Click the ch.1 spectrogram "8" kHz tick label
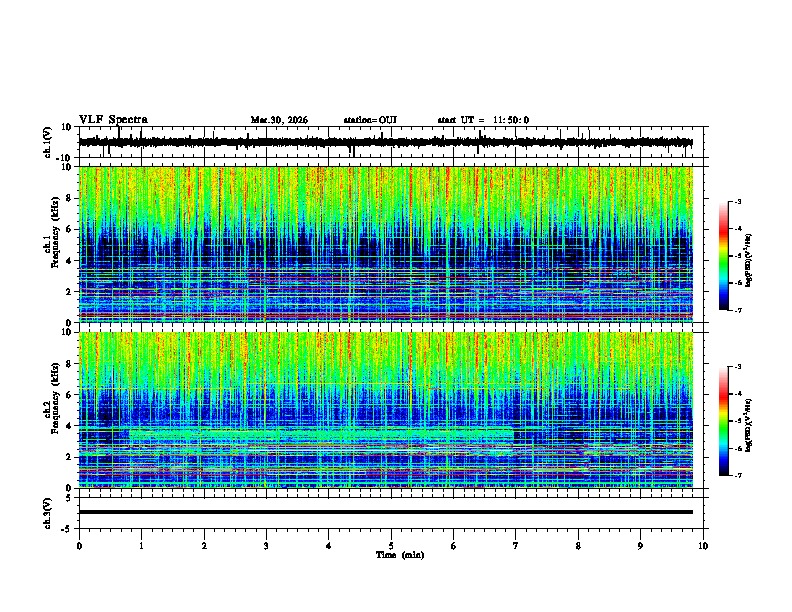792x612 pixels. point(69,198)
